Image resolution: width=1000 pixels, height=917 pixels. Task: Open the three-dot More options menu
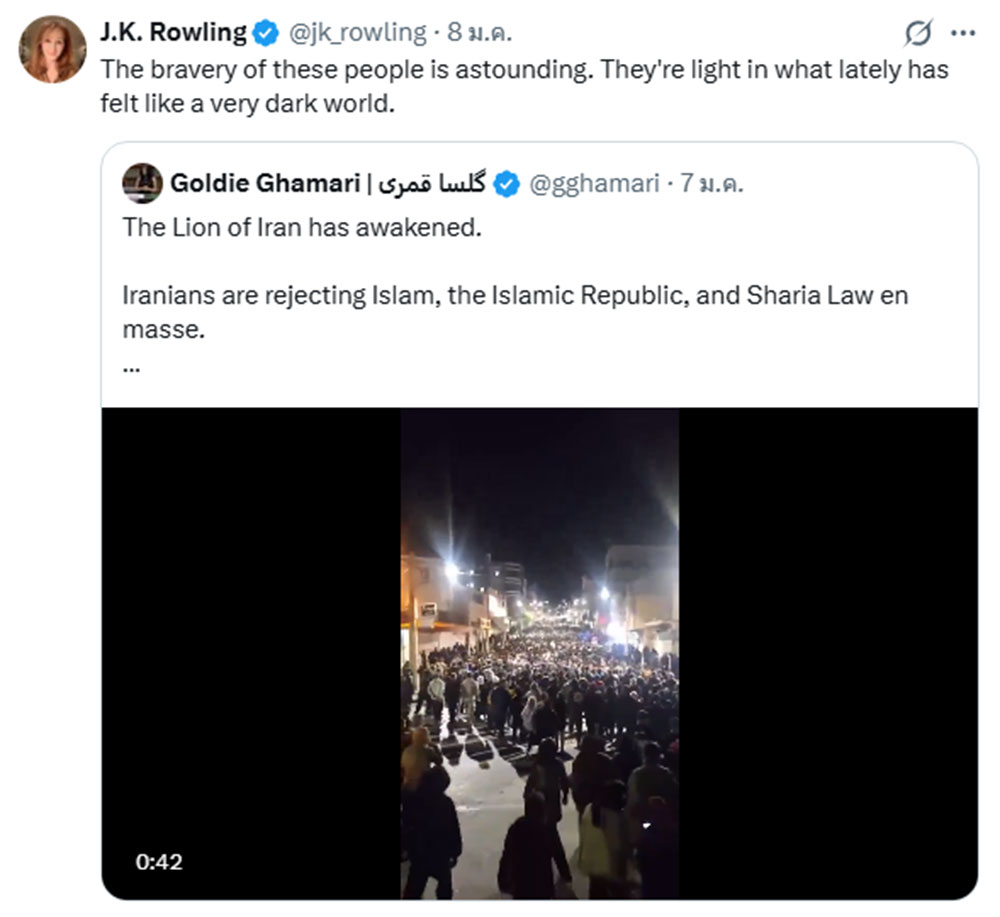point(962,34)
